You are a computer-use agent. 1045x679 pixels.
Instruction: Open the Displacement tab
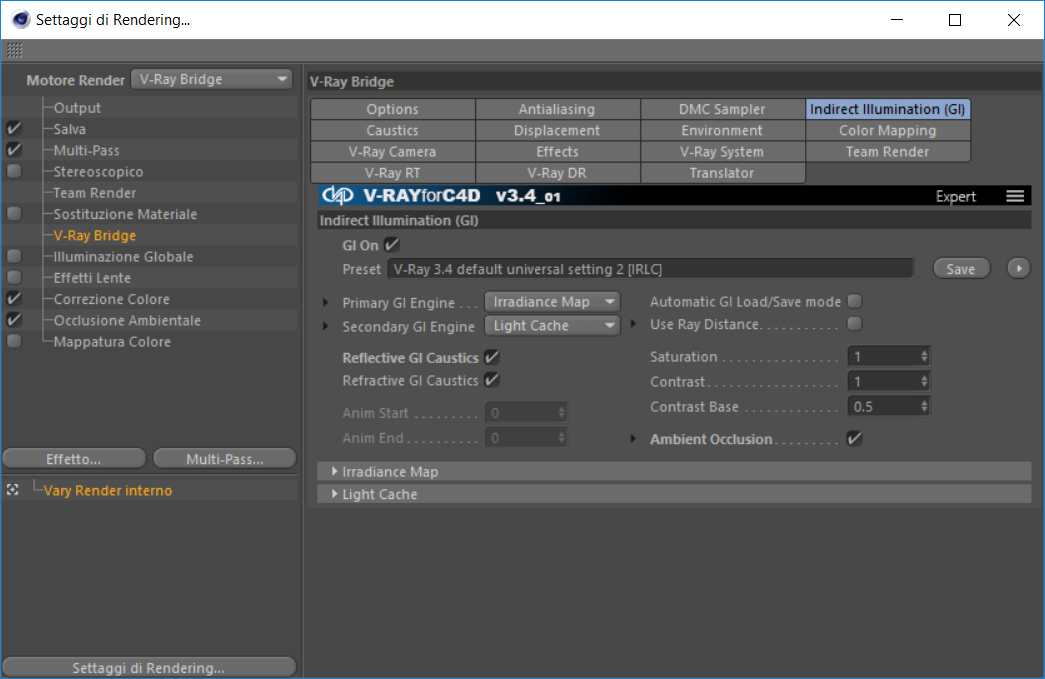[557, 131]
